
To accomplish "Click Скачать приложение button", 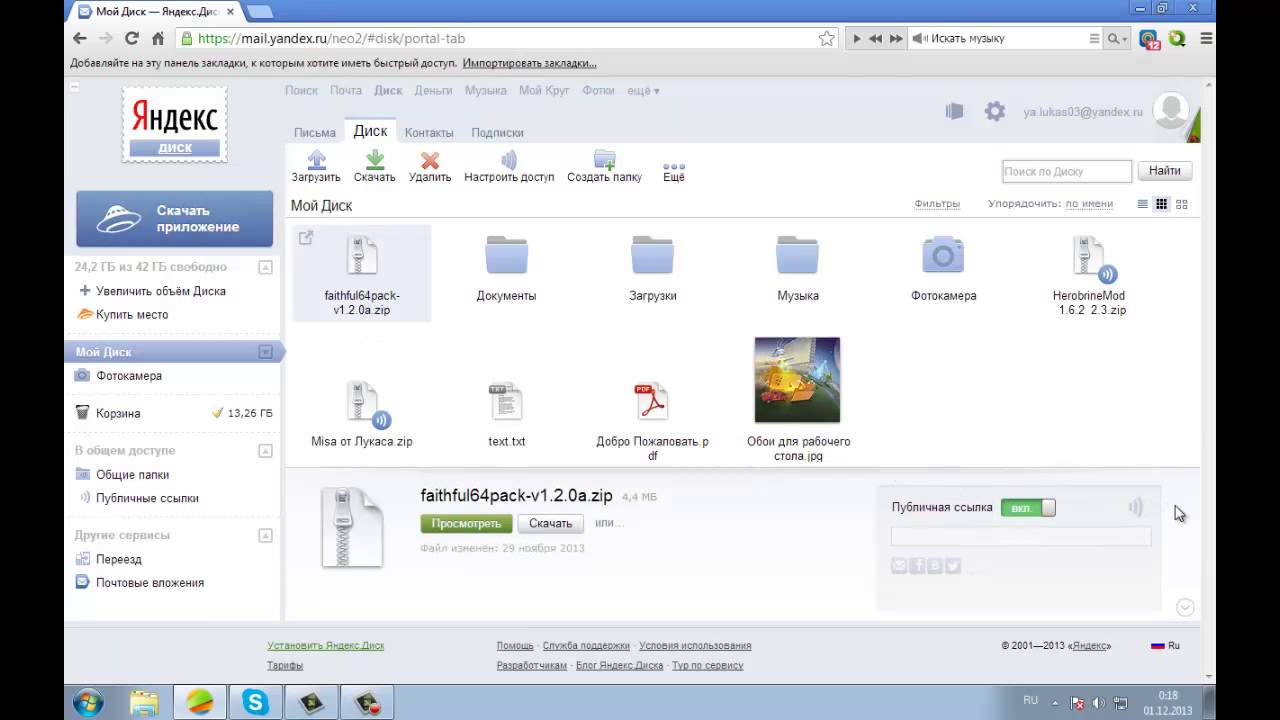I will tap(175, 219).
